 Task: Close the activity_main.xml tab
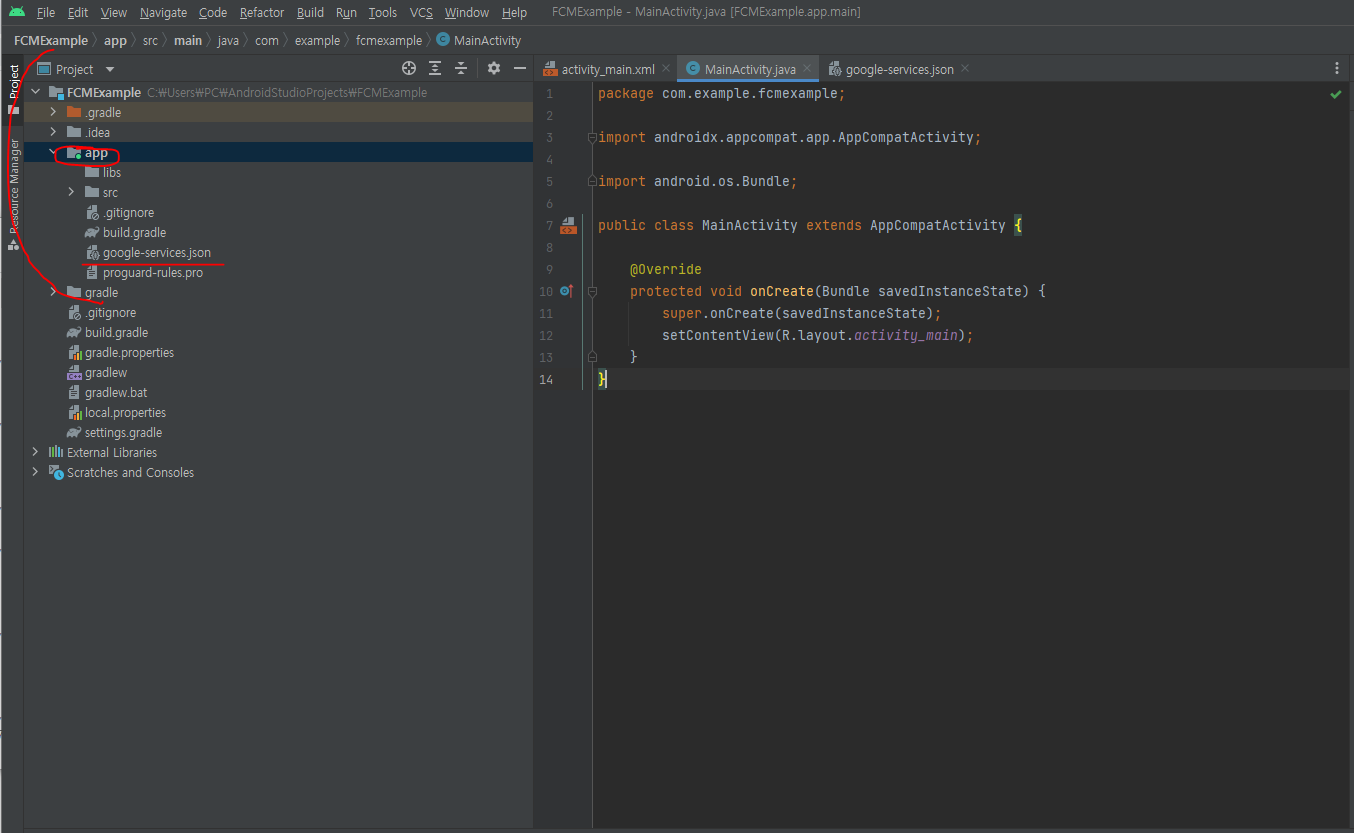666,69
